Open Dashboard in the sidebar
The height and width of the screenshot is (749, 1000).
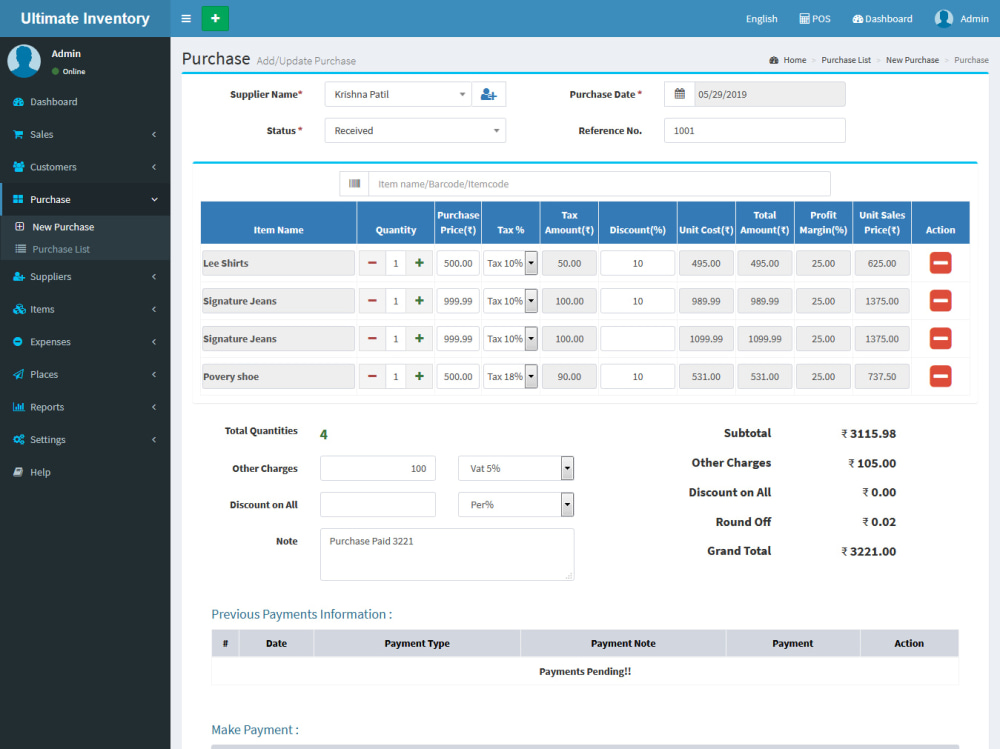[x=85, y=101]
